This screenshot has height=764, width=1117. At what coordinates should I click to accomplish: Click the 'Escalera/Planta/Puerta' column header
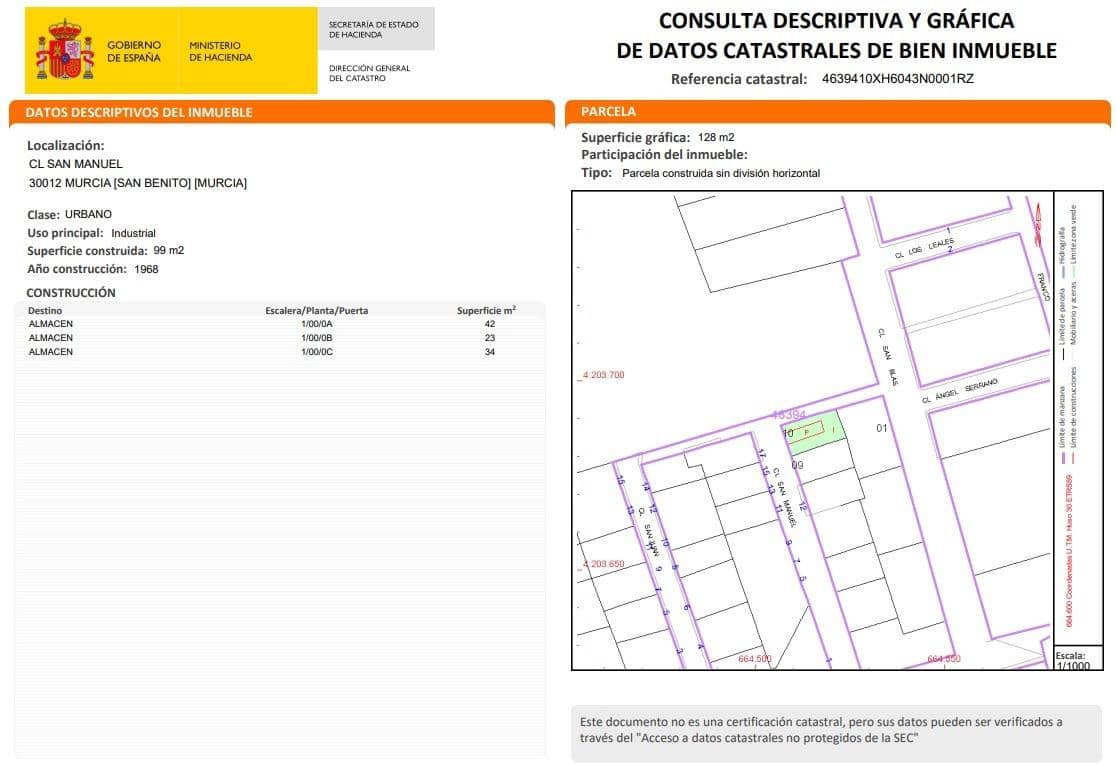(x=316, y=311)
